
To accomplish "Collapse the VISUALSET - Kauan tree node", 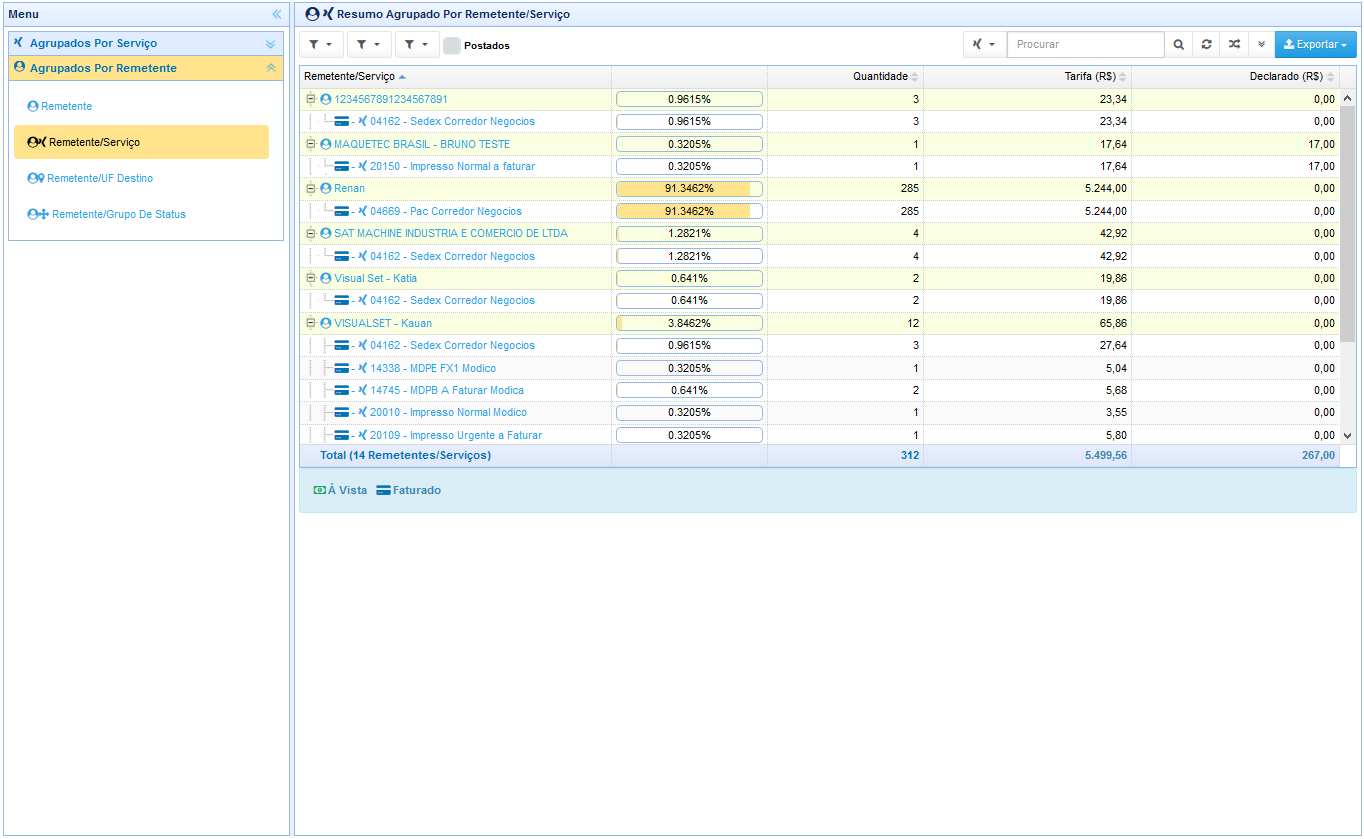I will click(x=311, y=323).
